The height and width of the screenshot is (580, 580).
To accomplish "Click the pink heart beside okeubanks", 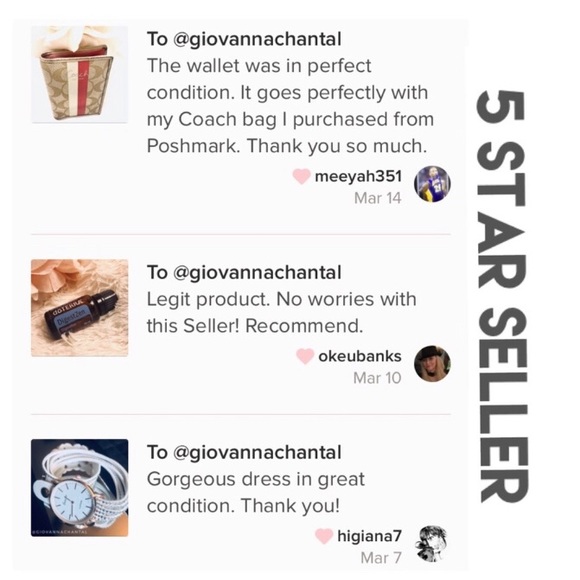I will pyautogui.click(x=305, y=356).
